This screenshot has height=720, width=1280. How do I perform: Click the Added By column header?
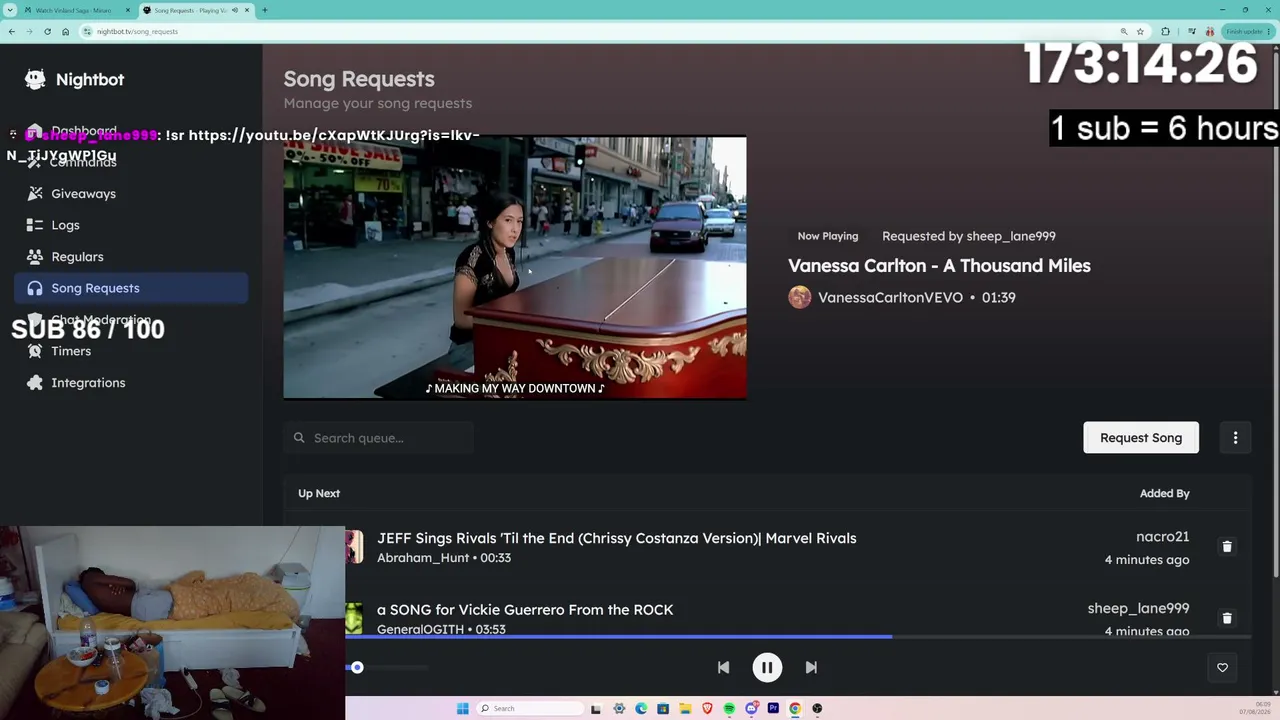(x=1164, y=493)
